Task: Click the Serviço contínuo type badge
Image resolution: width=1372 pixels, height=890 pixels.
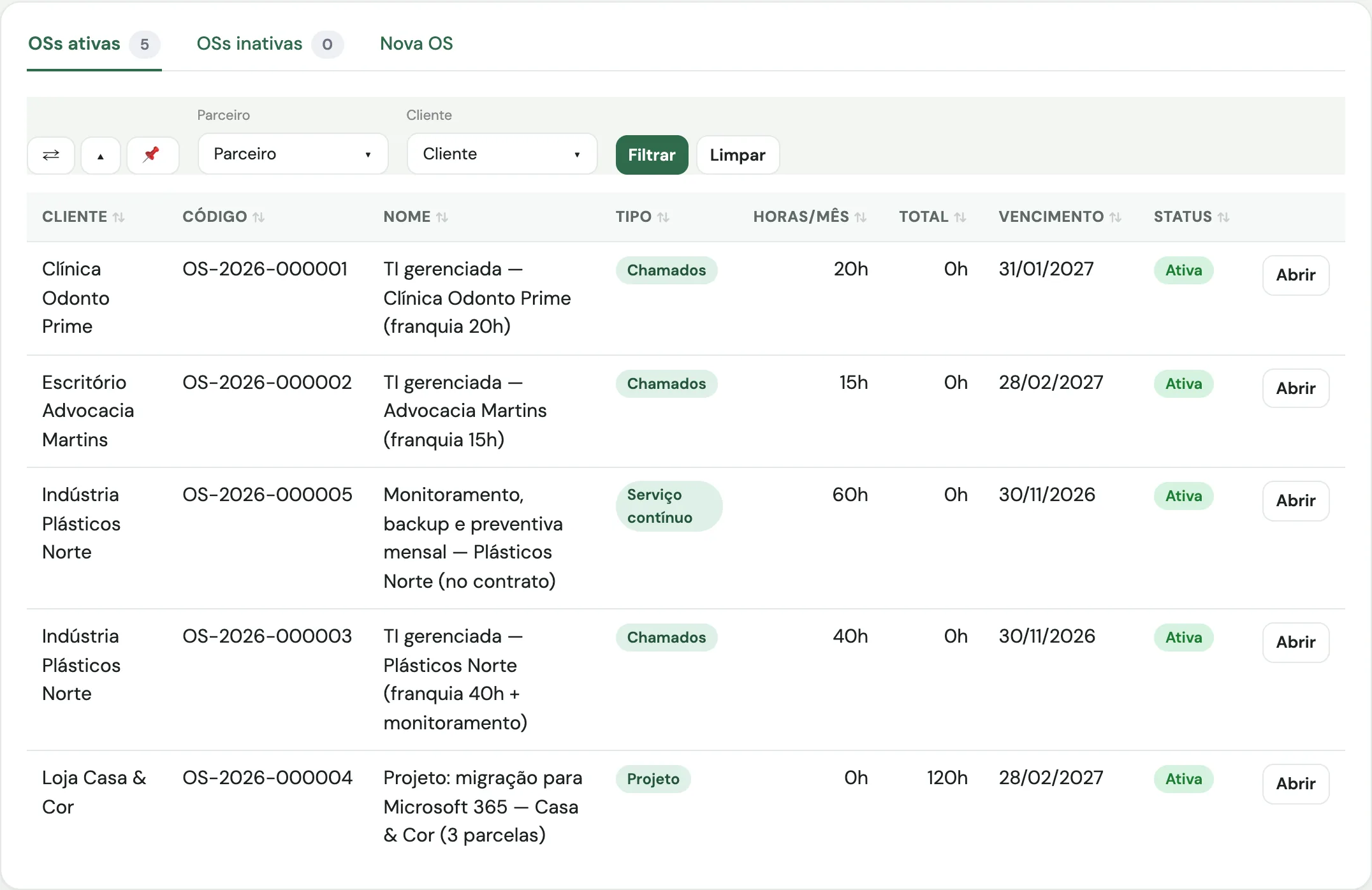Action: (x=669, y=506)
